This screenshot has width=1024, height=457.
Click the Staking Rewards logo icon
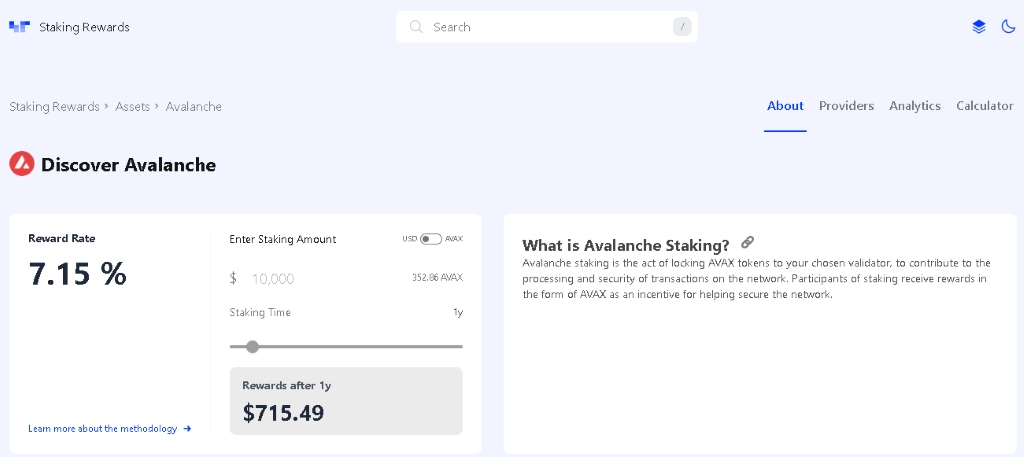[x=19, y=27]
